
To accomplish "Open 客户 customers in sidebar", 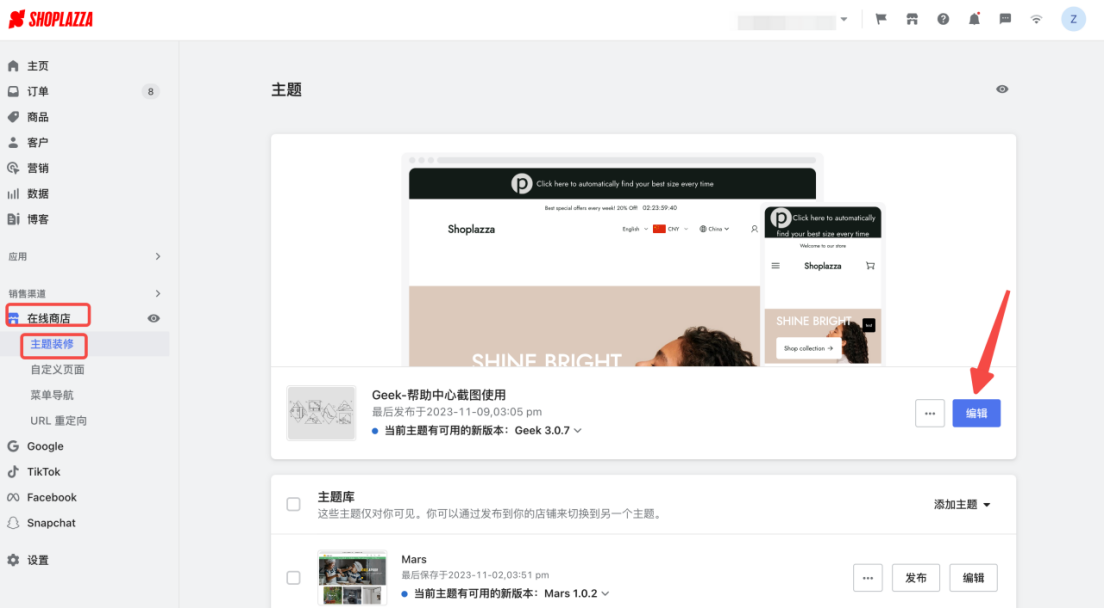I will 38,142.
